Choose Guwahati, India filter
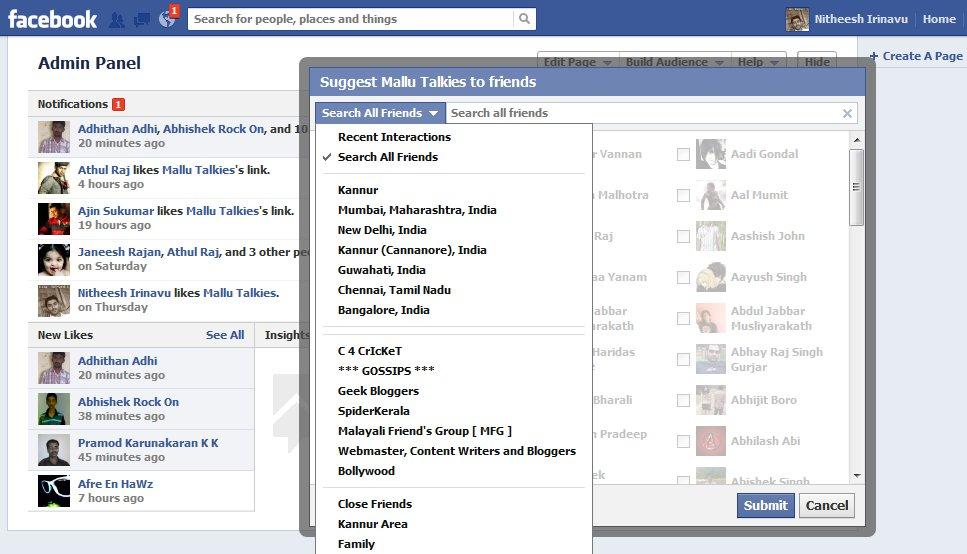Image resolution: width=967 pixels, height=554 pixels. tap(381, 270)
